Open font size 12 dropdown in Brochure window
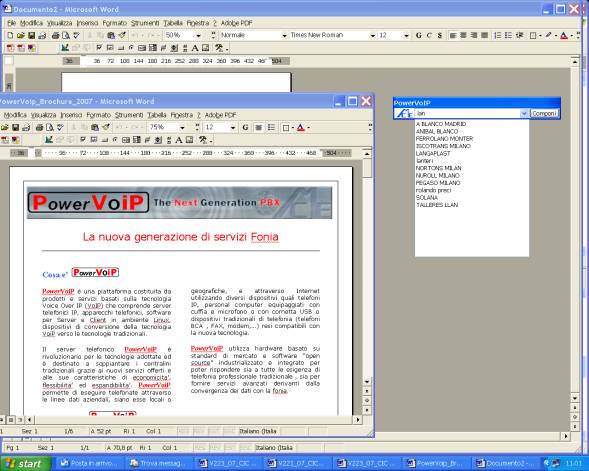Viewport: 589px width, 471px height. (233, 127)
